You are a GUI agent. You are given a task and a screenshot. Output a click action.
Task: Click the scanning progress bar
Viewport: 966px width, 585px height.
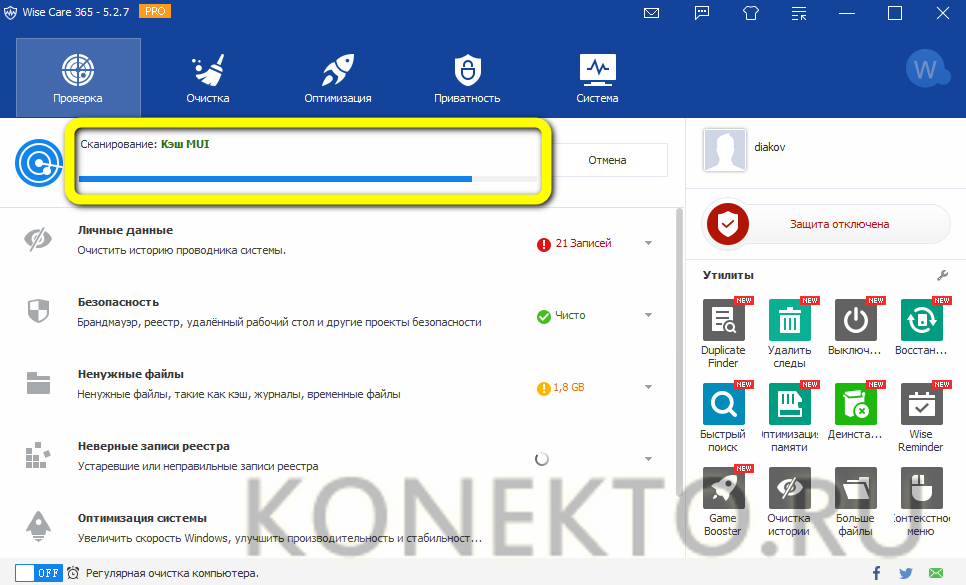[x=307, y=179]
